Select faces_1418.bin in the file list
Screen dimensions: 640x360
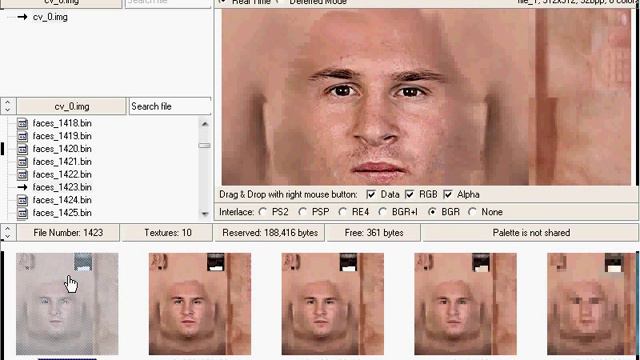point(62,123)
